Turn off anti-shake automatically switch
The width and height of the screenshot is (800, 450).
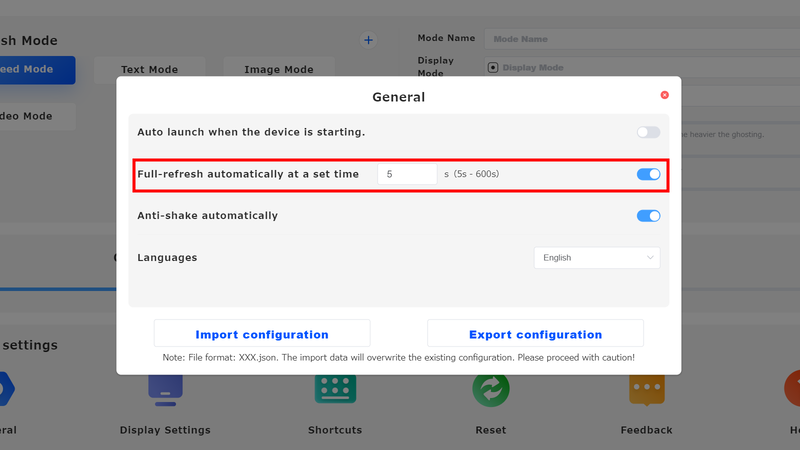[x=648, y=216]
